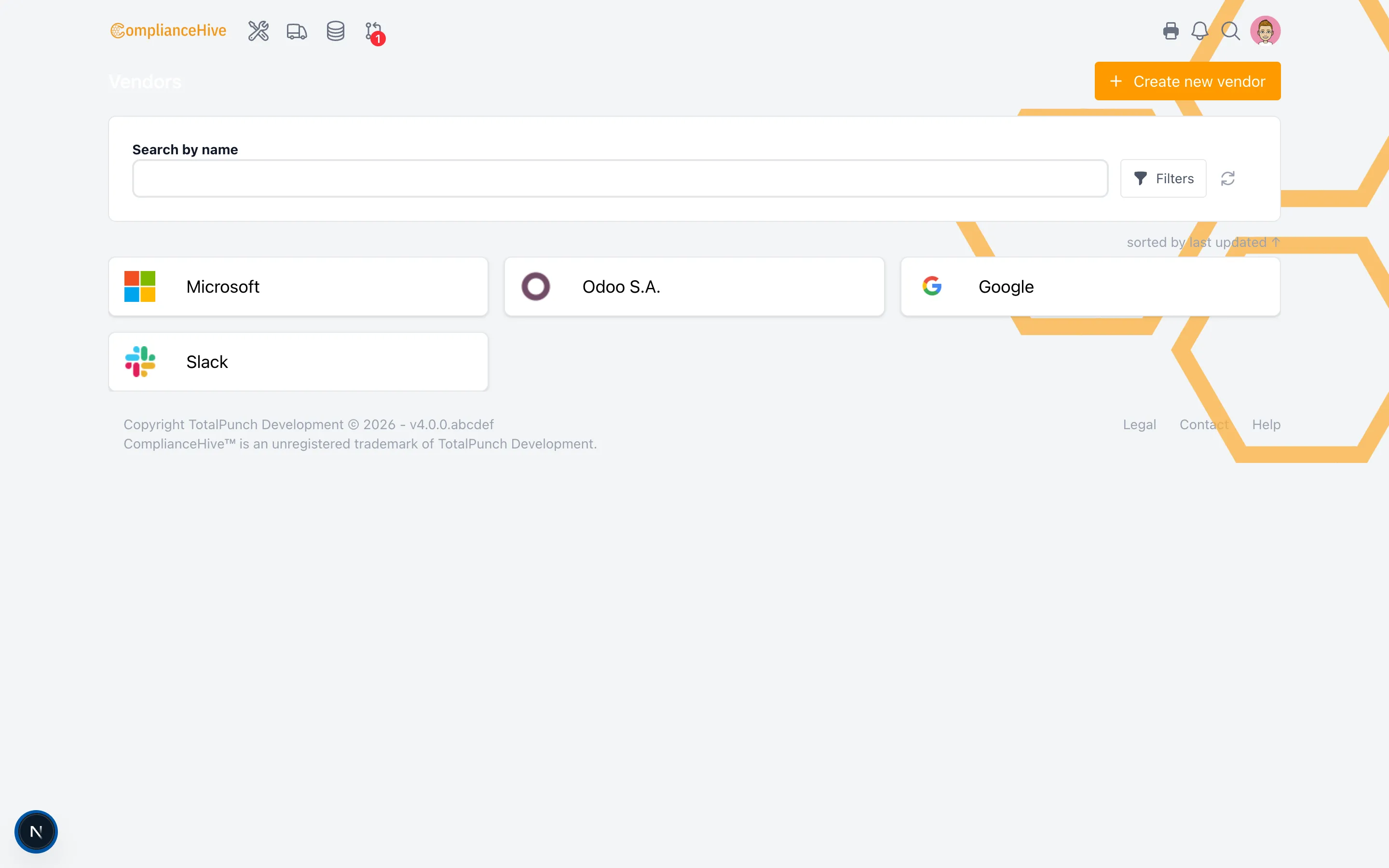The width and height of the screenshot is (1389, 868).
Task: Focus the Search by name input field
Action: click(620, 178)
